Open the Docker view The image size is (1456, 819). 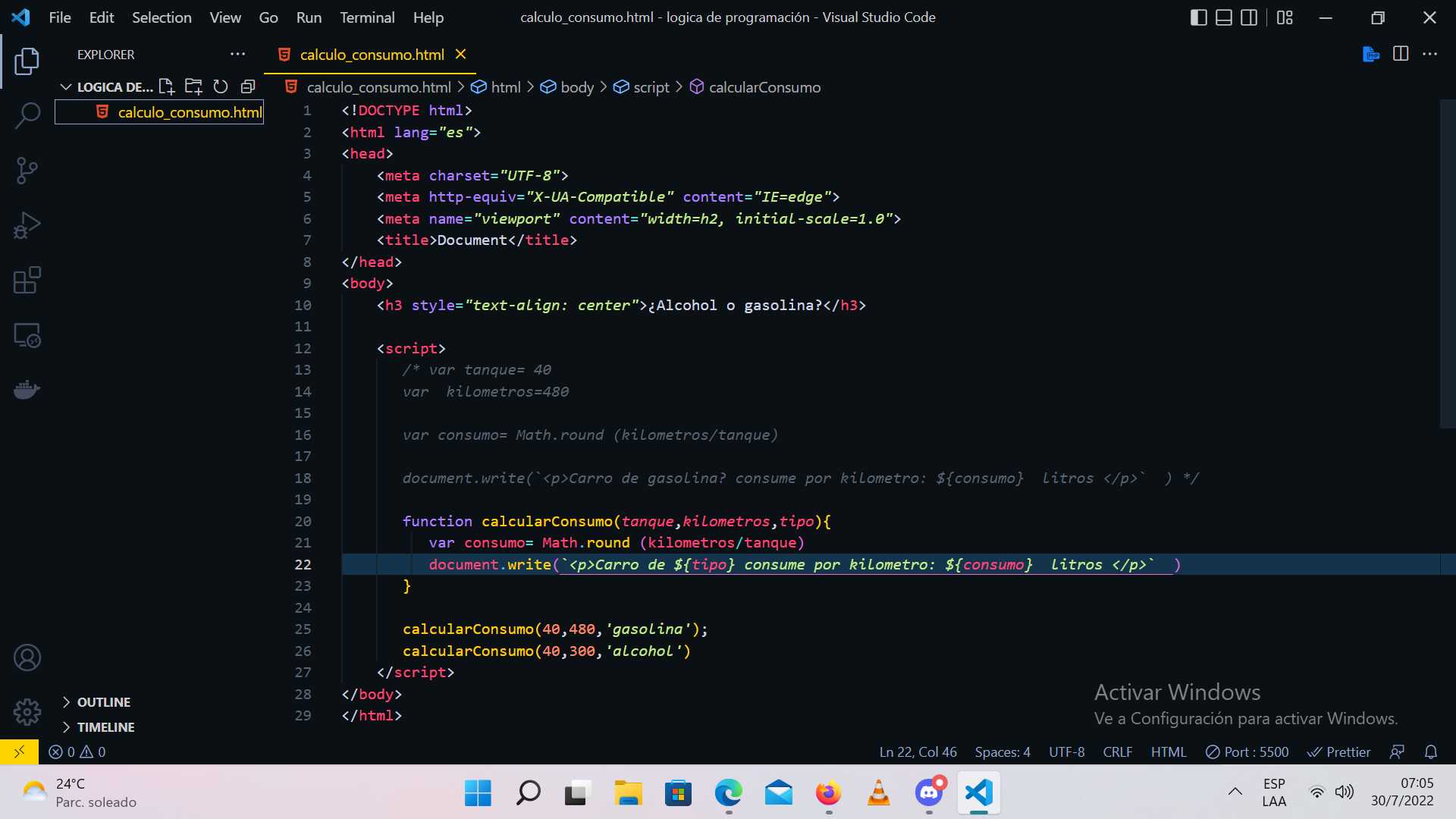point(27,390)
